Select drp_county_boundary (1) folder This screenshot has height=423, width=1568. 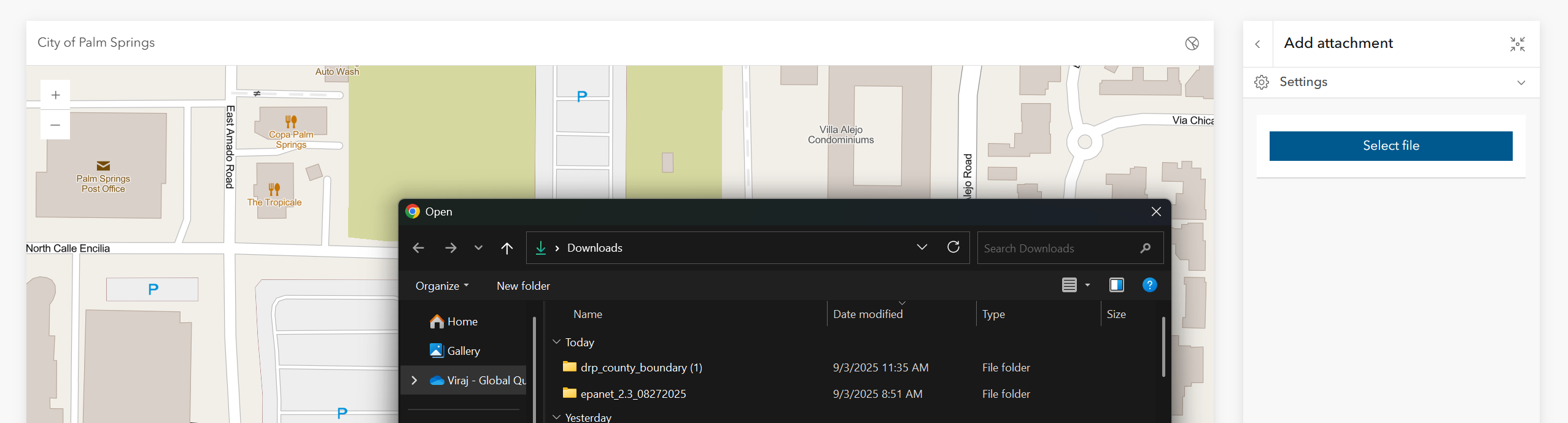(x=641, y=368)
